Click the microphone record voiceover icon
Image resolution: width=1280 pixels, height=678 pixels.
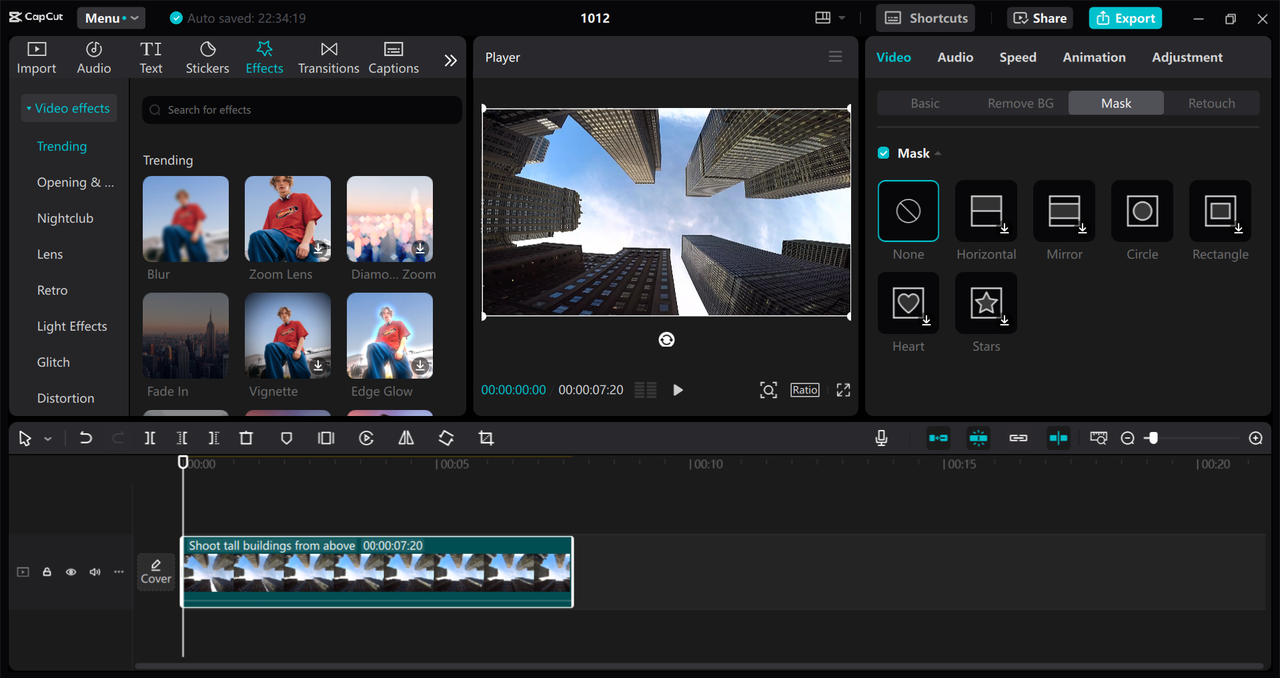point(881,438)
